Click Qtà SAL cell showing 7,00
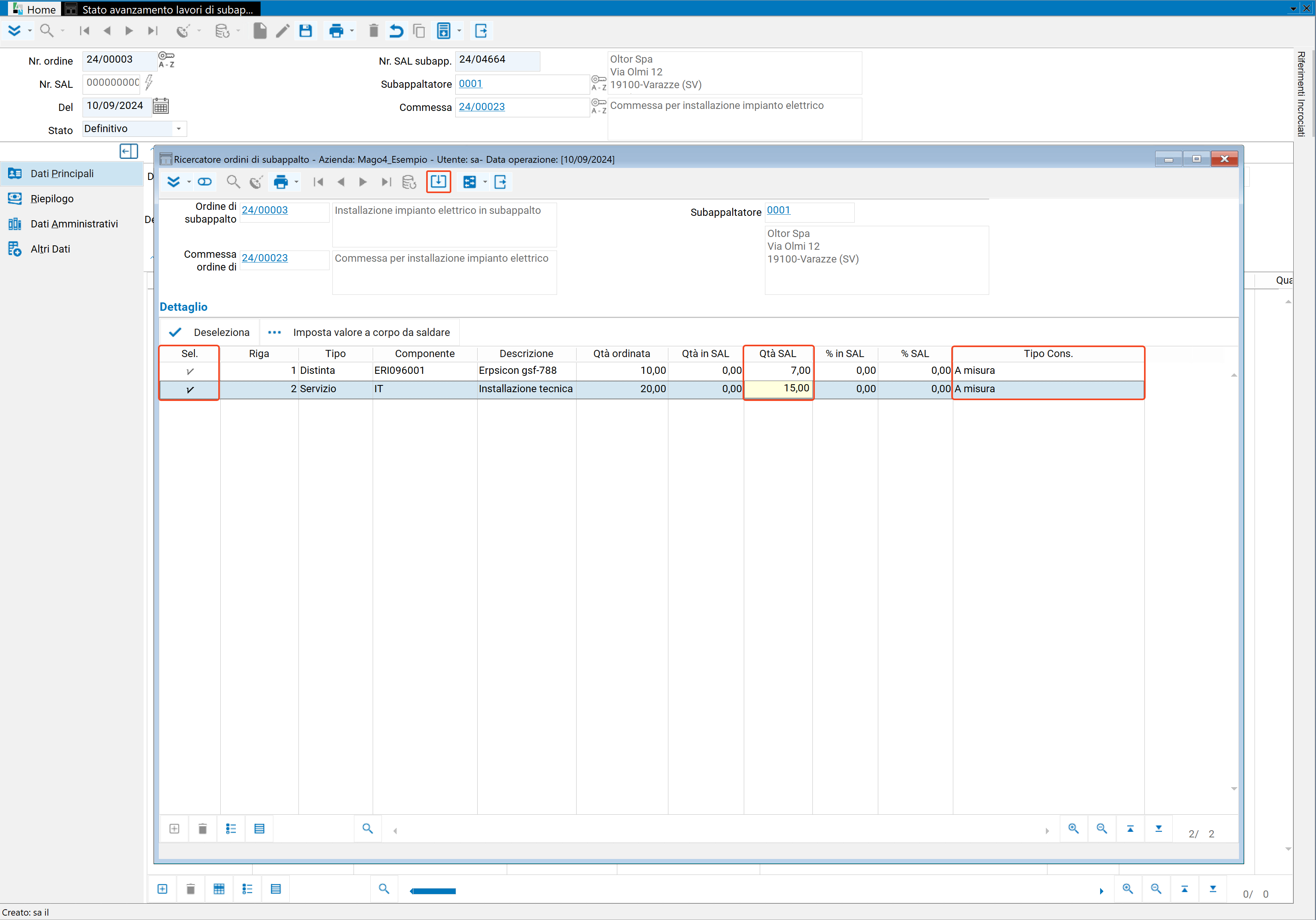The width and height of the screenshot is (1316, 920). point(778,371)
